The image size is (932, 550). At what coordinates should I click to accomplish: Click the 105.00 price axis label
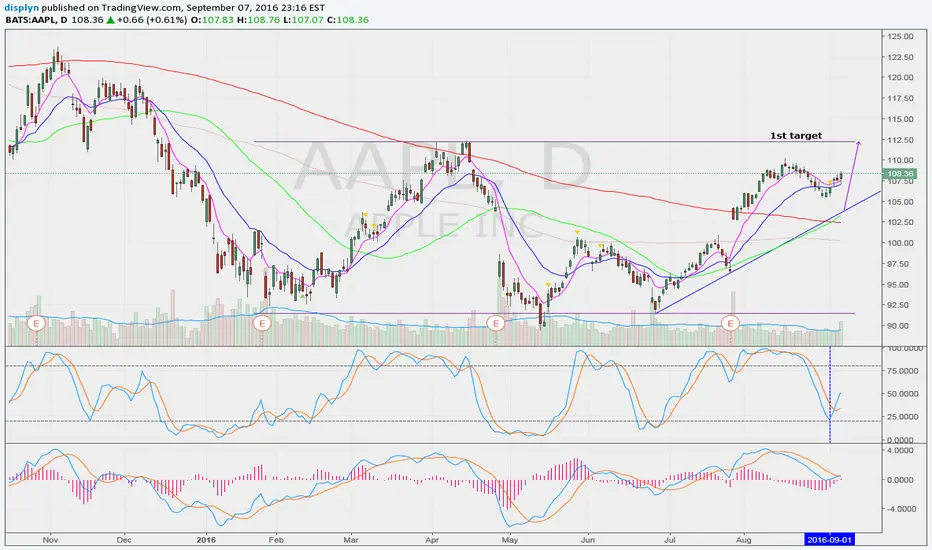tap(900, 202)
